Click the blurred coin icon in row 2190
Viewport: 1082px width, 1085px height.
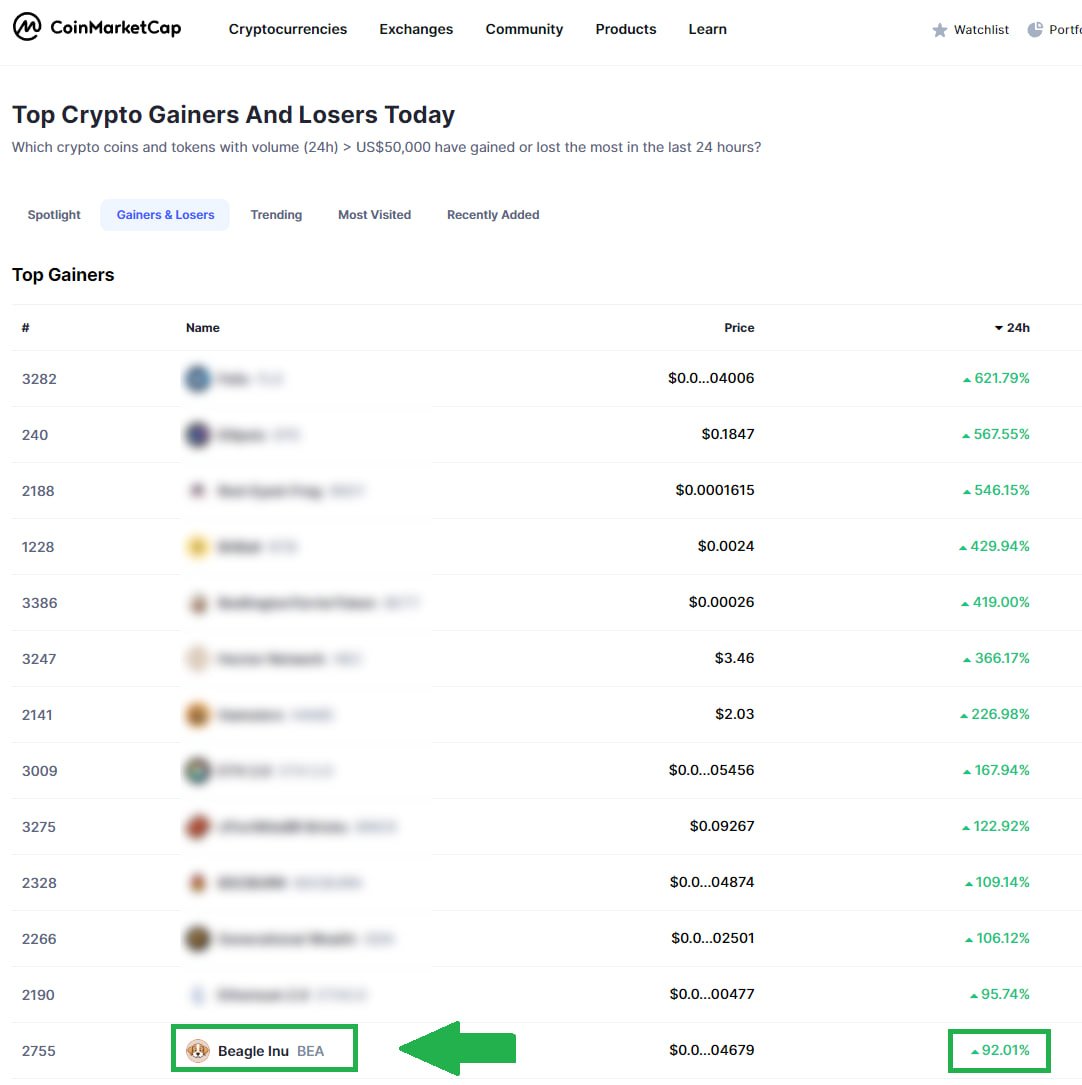198,995
